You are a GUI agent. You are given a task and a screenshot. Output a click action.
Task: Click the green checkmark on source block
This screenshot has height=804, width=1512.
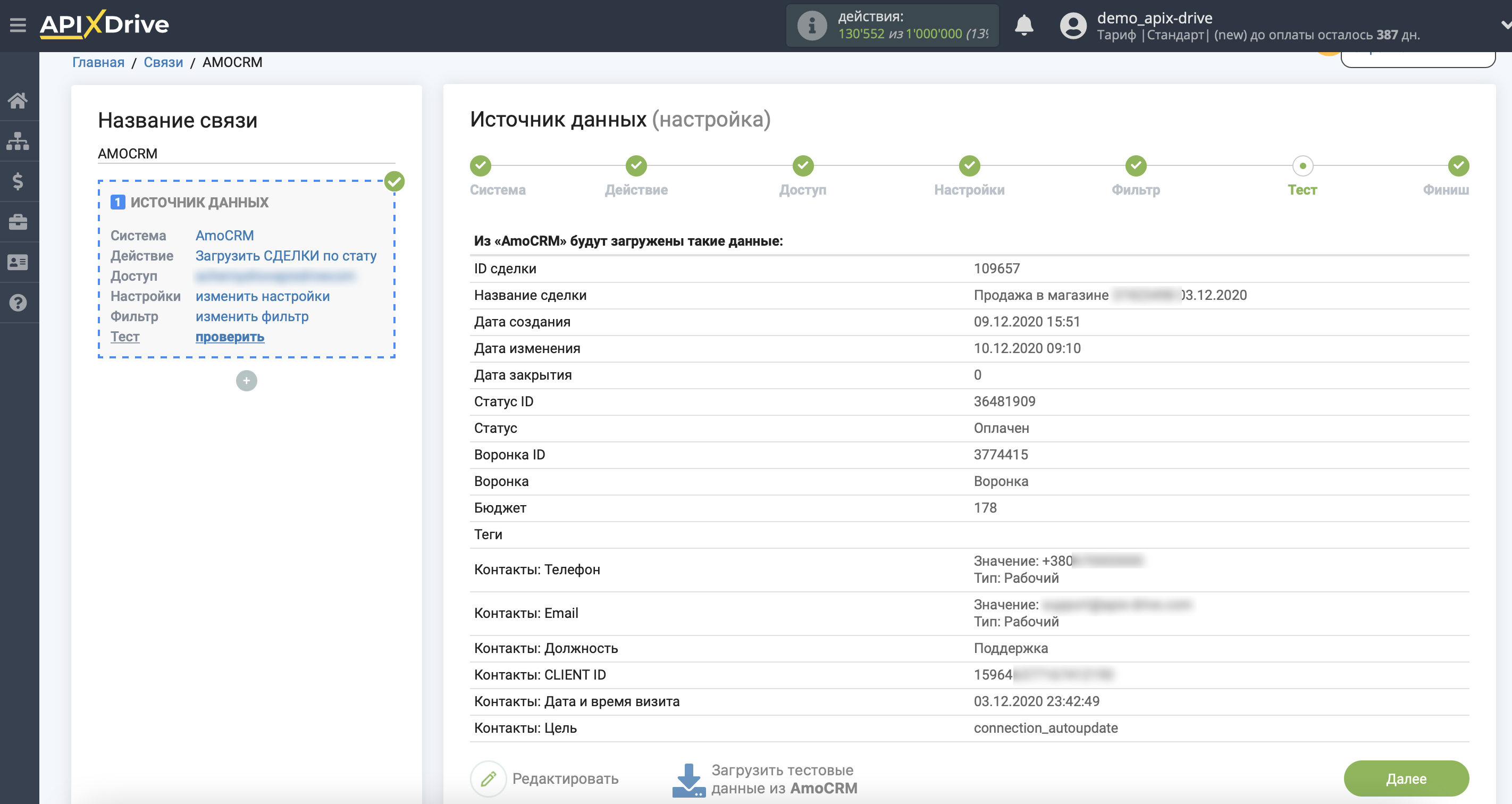394,181
